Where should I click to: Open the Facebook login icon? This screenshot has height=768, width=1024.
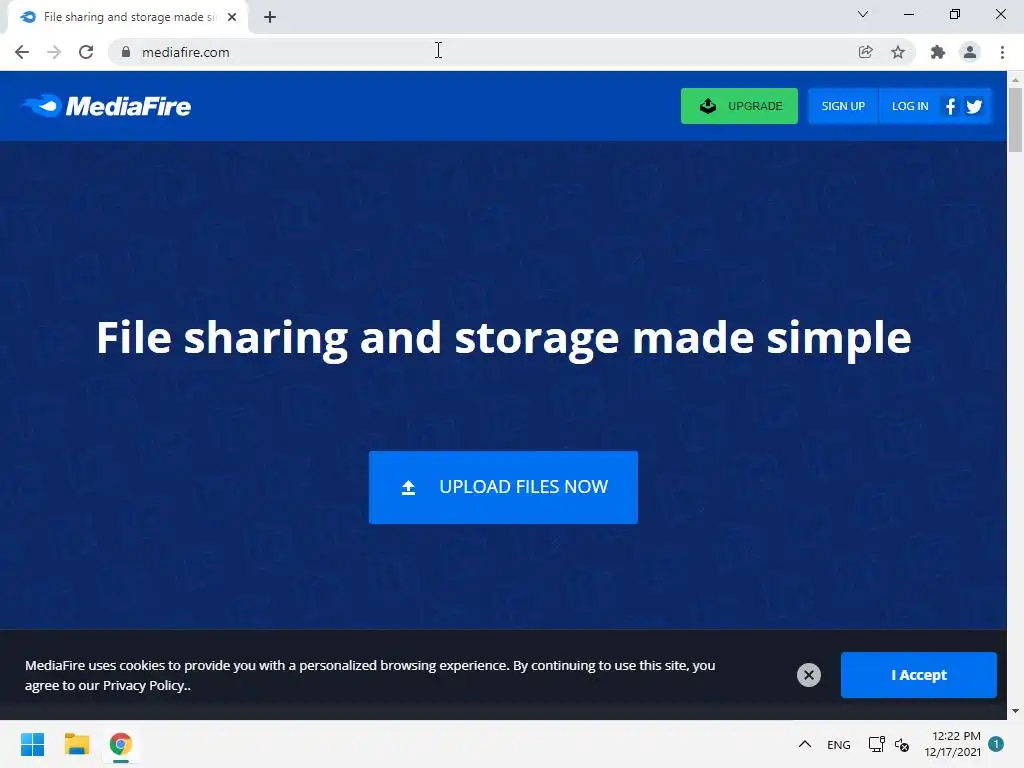(950, 106)
